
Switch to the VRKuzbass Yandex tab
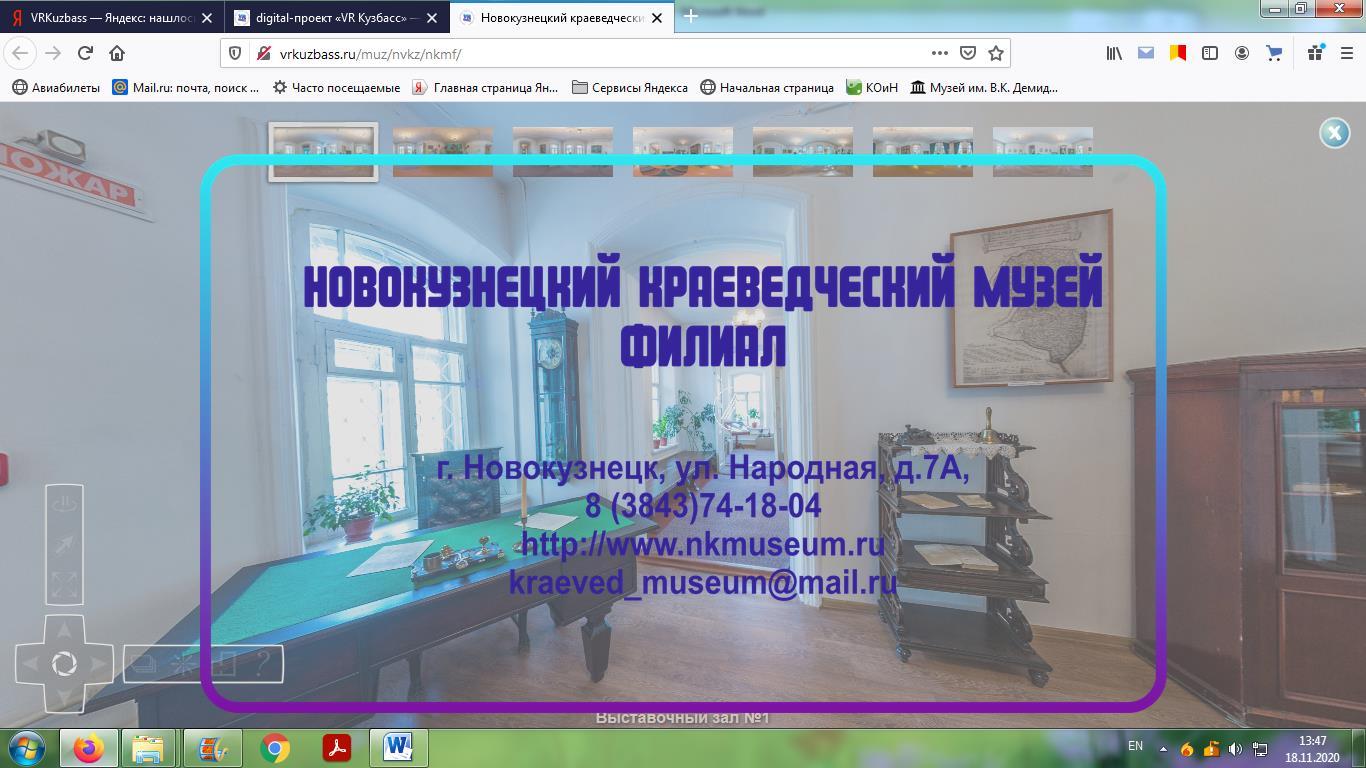point(111,18)
